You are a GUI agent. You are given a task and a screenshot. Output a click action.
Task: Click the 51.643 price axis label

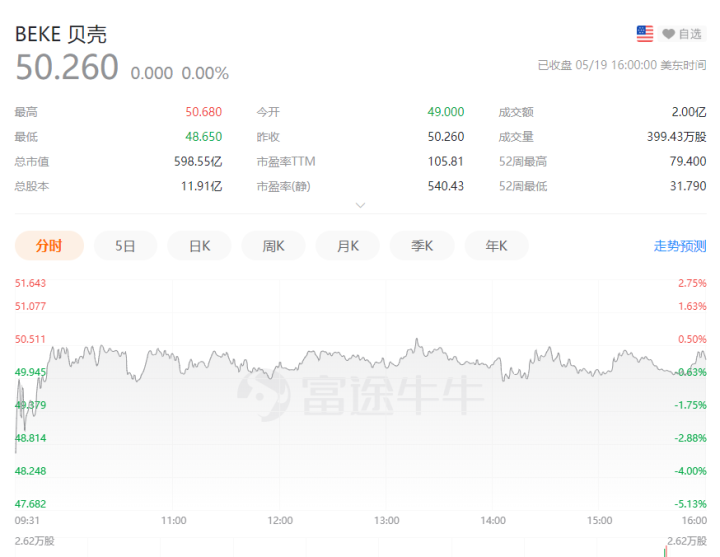click(x=30, y=283)
